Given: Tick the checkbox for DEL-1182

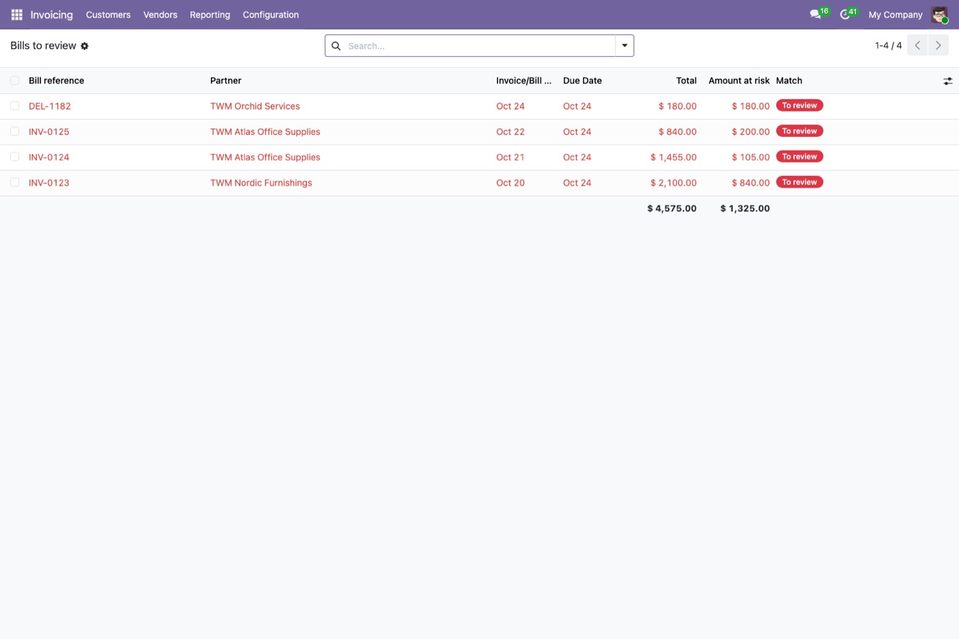Looking at the screenshot, I should point(15,106).
